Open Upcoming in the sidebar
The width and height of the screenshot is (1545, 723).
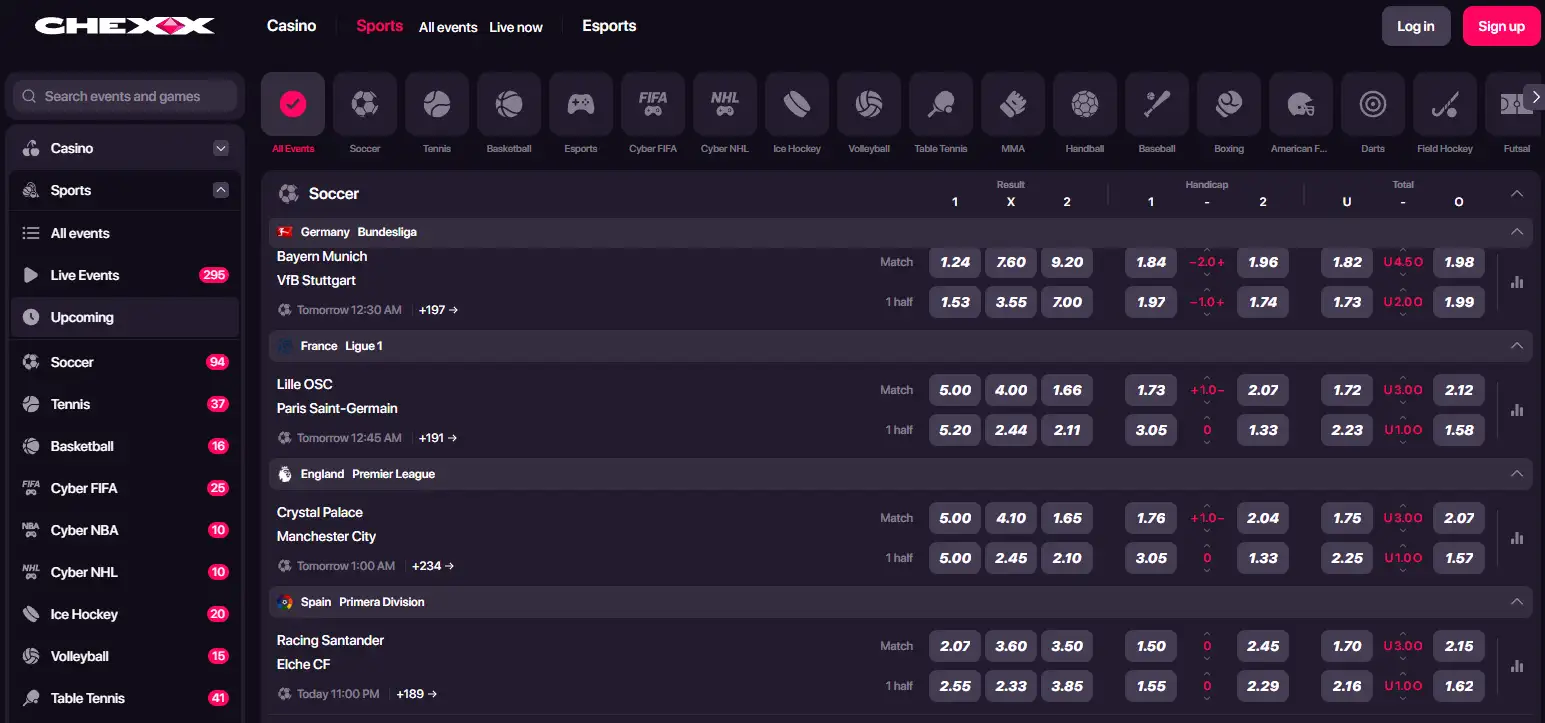125,317
